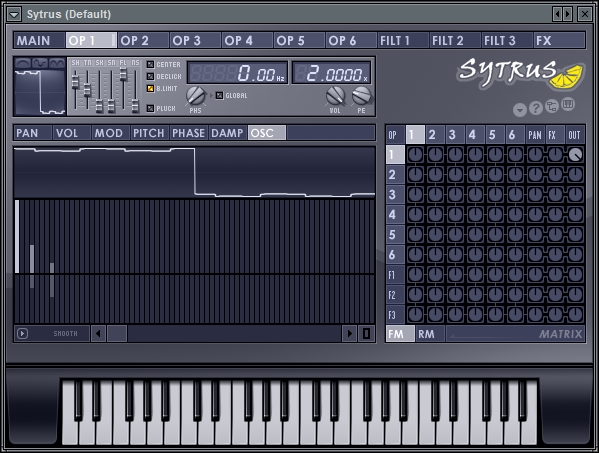The height and width of the screenshot is (453, 599).
Task: Click the help question mark icon
Action: [536, 108]
